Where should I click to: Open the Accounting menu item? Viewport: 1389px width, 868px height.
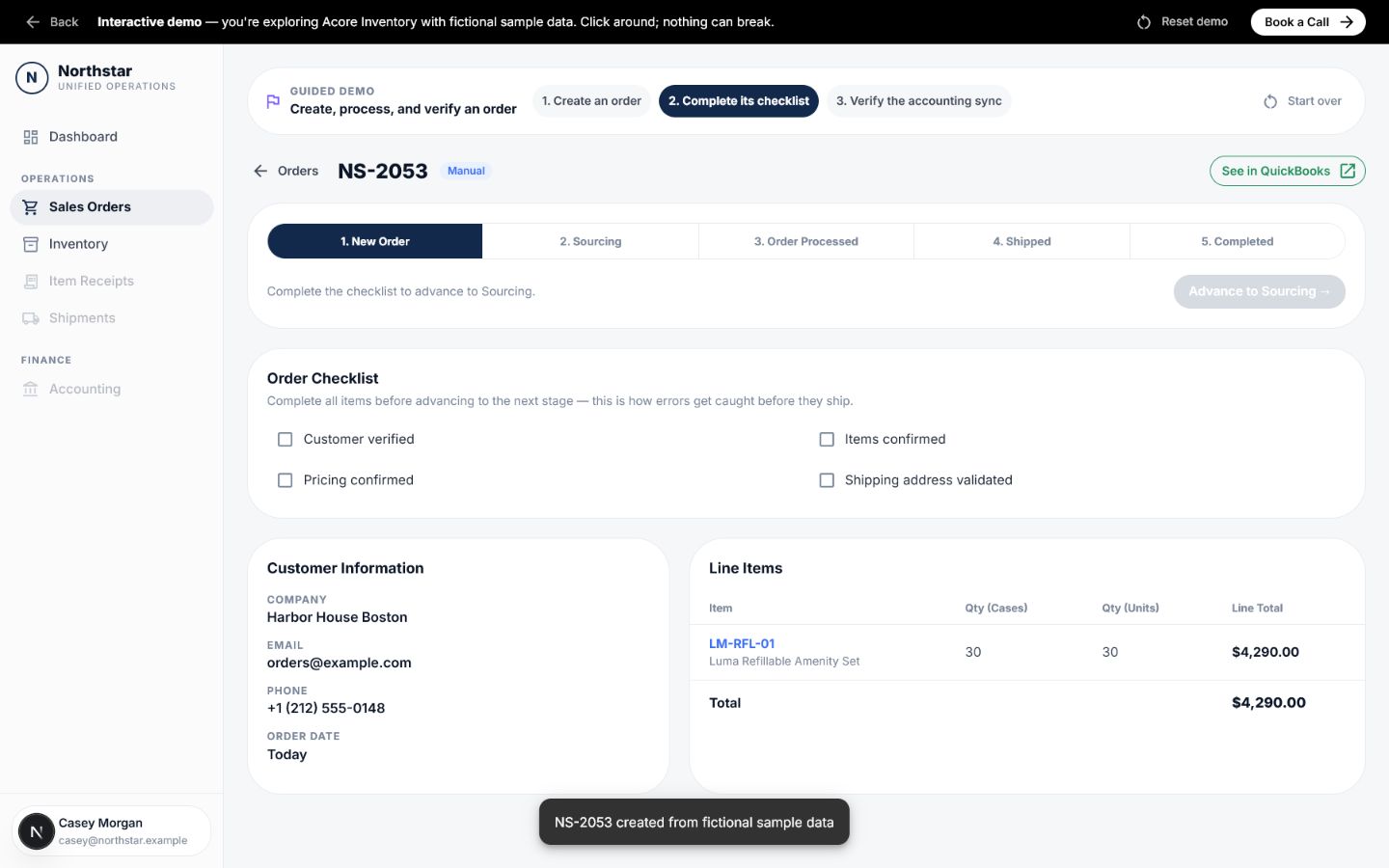[112, 389]
